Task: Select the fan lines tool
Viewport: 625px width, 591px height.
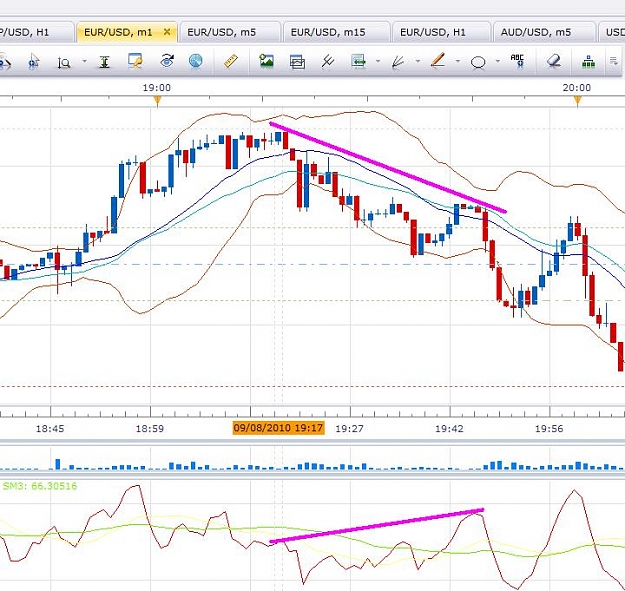Action: pyautogui.click(x=397, y=62)
